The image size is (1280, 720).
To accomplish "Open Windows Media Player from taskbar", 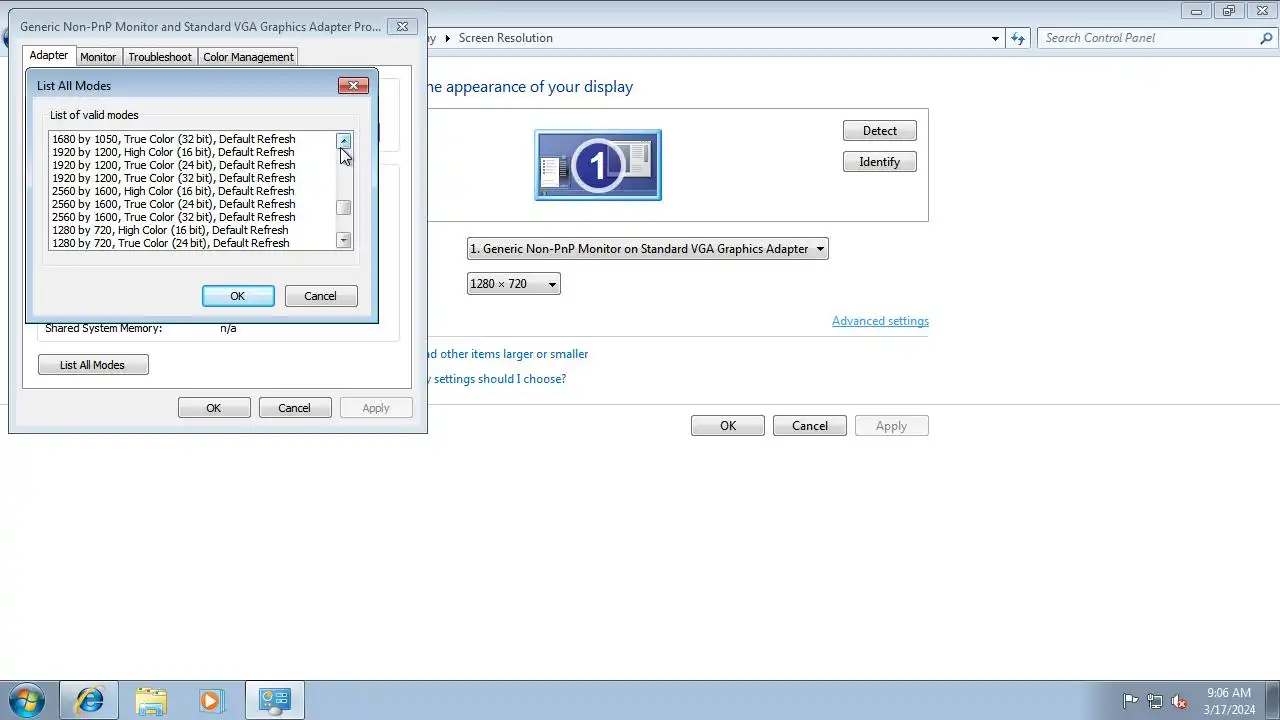I will tap(211, 700).
